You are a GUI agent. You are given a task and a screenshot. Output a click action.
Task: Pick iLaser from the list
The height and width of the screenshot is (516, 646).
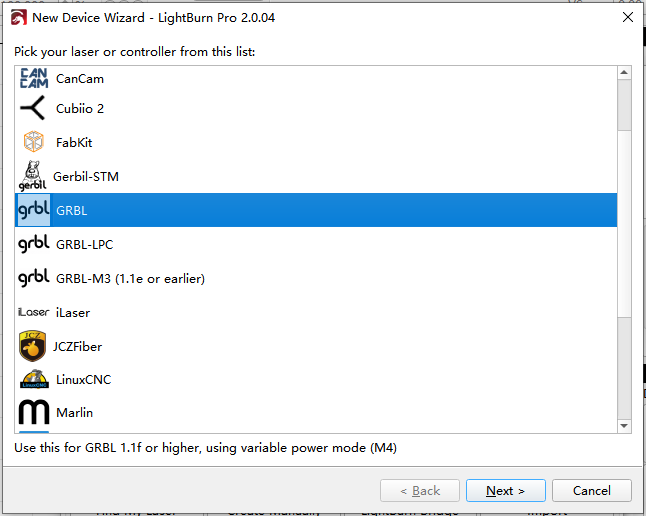pos(316,312)
